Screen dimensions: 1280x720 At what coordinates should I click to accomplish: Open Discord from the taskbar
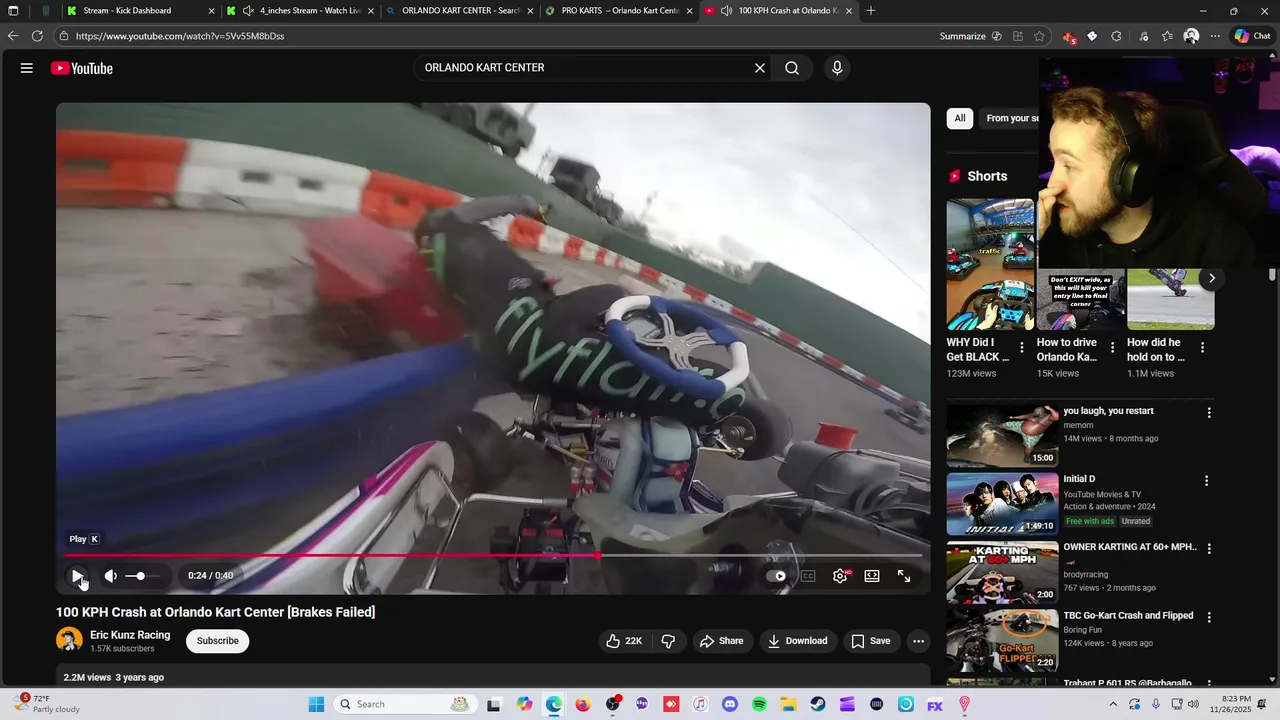[x=729, y=704]
